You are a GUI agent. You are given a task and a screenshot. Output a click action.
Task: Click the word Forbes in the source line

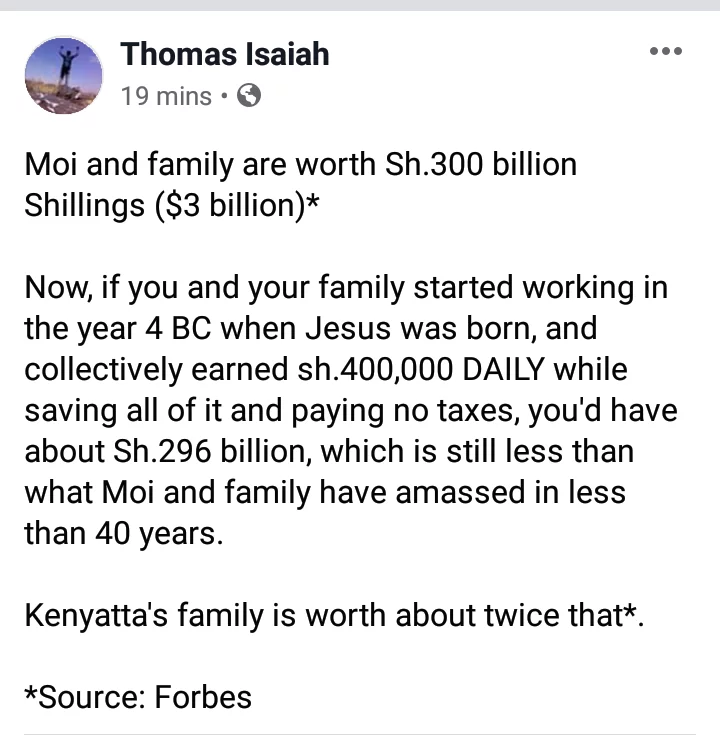pos(203,697)
